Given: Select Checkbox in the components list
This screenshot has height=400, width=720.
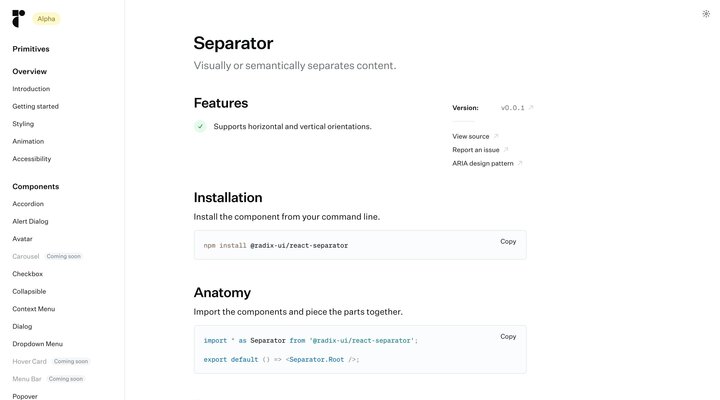Looking at the screenshot, I should pyautogui.click(x=27, y=274).
